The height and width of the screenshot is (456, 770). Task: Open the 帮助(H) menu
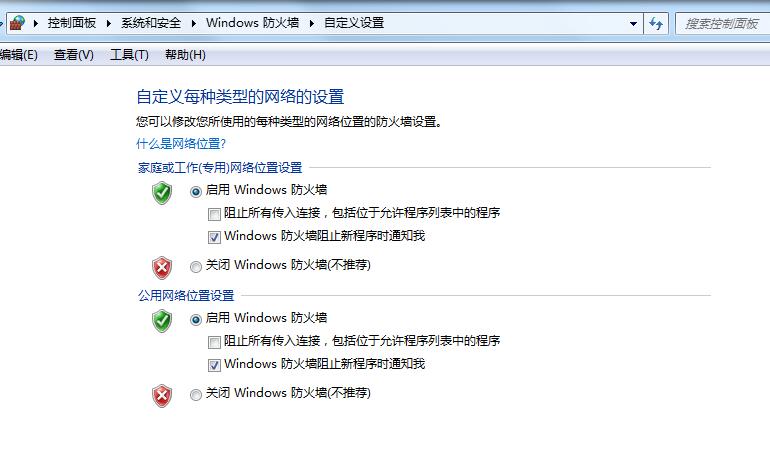click(185, 54)
